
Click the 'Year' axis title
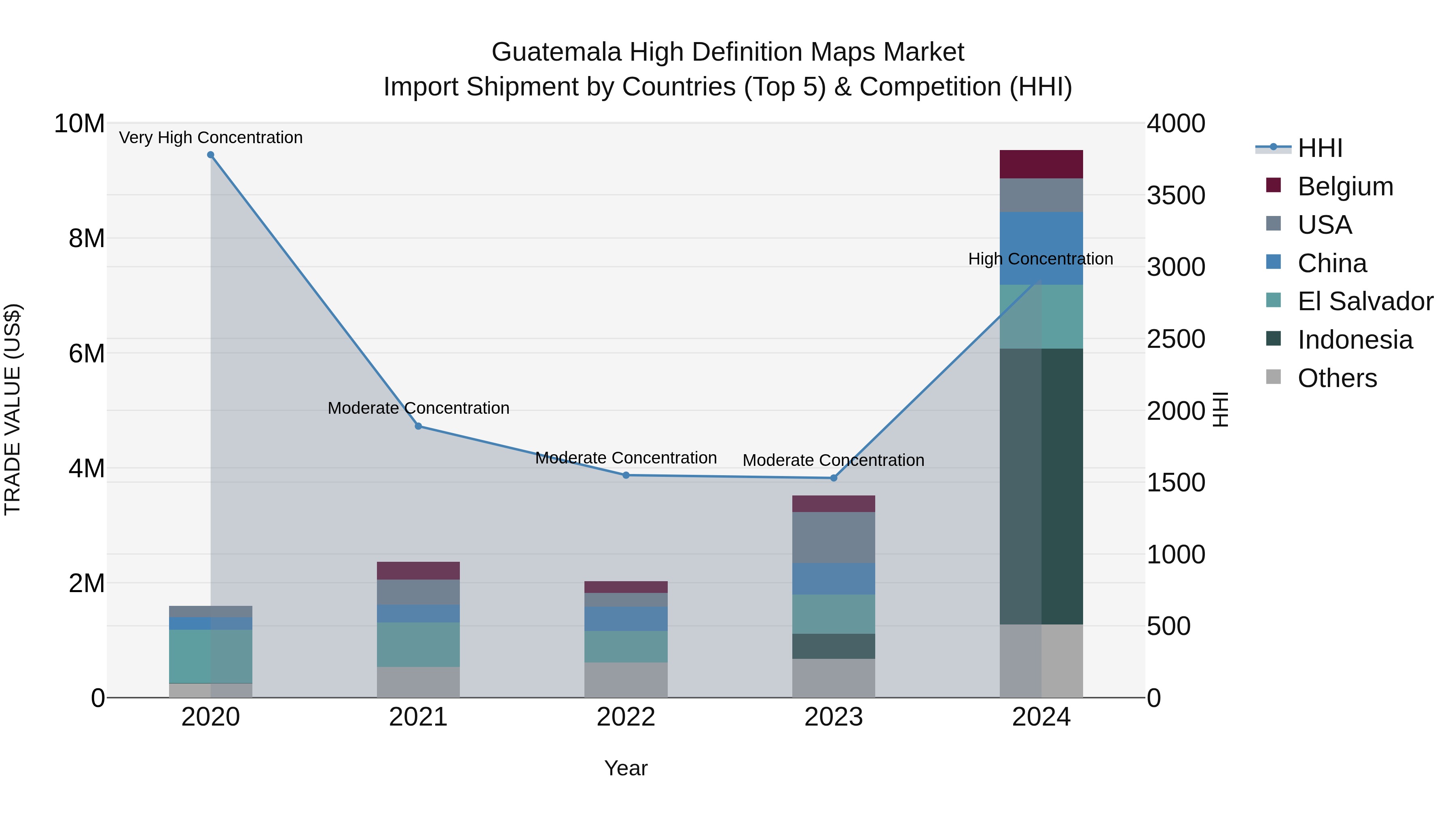click(626, 769)
